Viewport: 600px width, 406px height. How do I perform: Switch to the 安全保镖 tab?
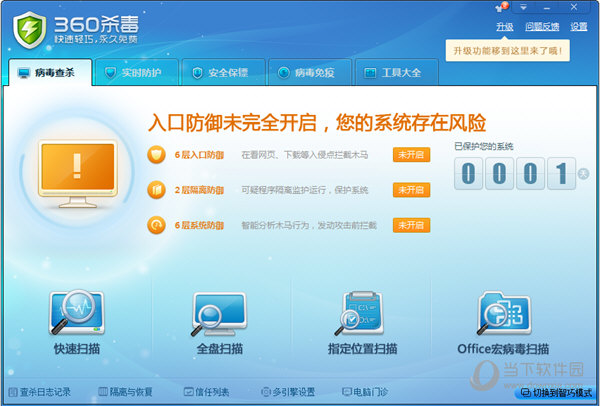[223, 72]
